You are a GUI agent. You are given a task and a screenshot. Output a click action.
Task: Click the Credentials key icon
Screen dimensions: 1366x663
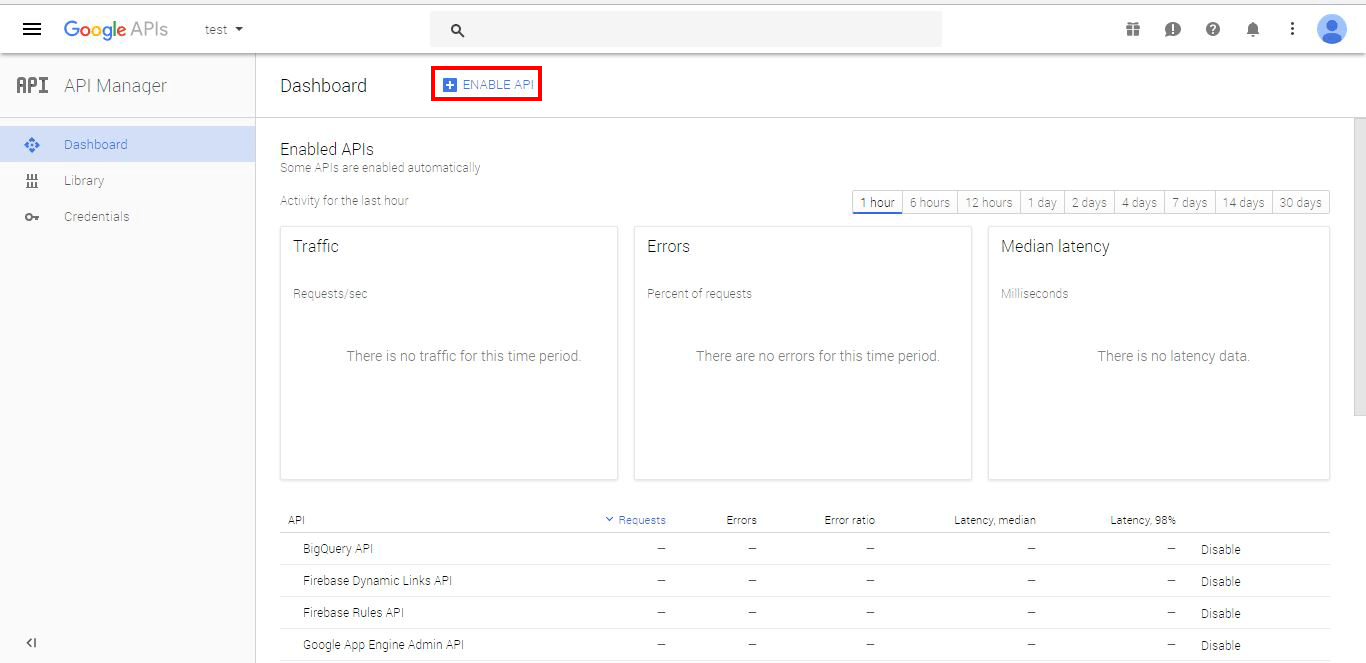point(31,217)
